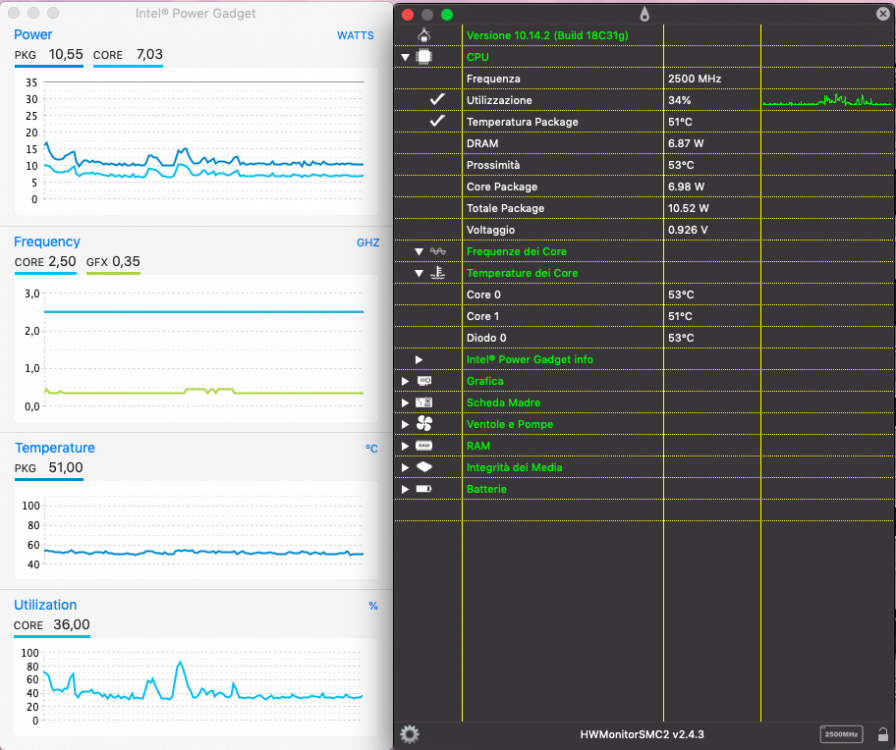Open HWMonitor settings gear icon
The width and height of the screenshot is (896, 750).
409,734
